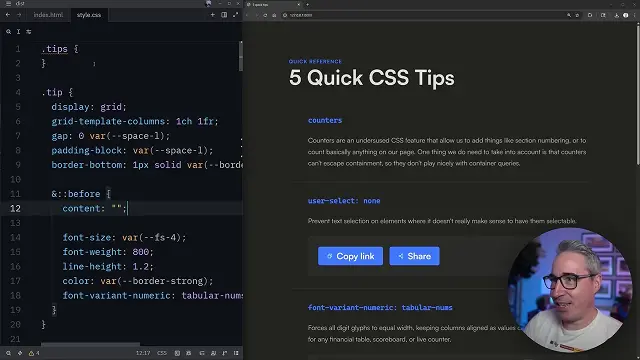This screenshot has height=360, width=640.
Task: Toggle the rightmost panel icon in status bar
Action: (x=236, y=353)
